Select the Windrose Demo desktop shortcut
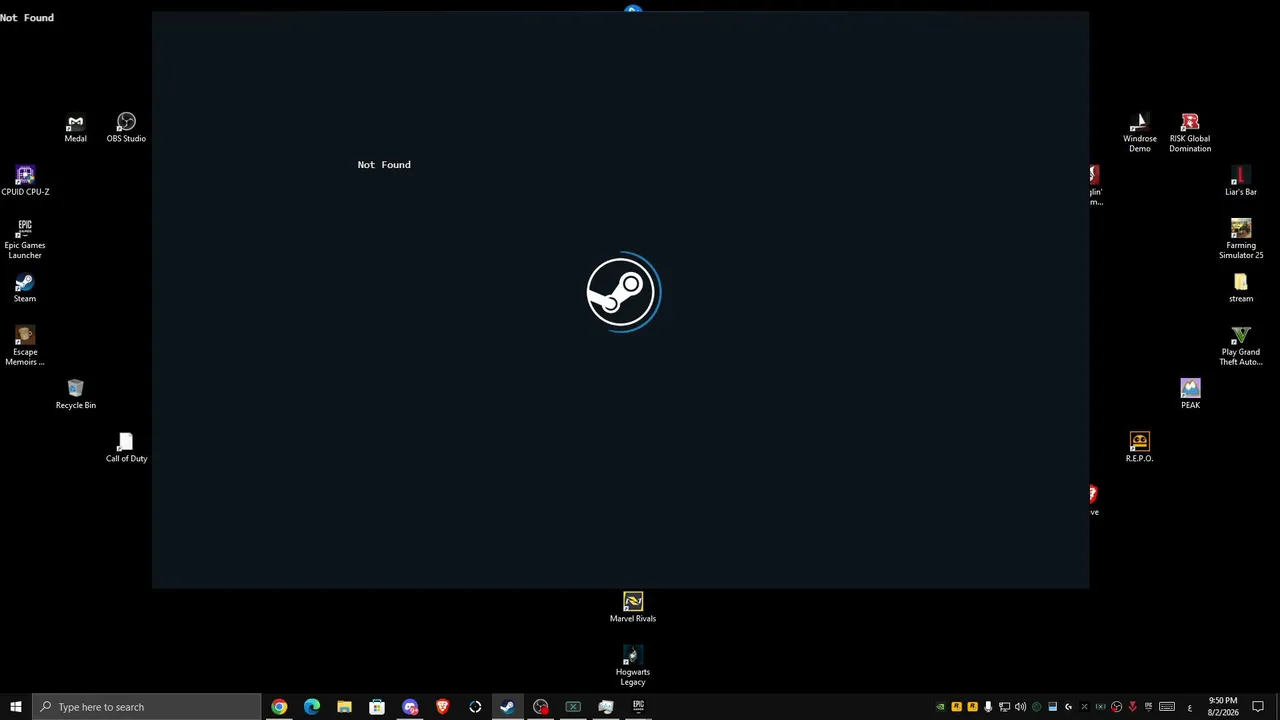 pos(1139,133)
